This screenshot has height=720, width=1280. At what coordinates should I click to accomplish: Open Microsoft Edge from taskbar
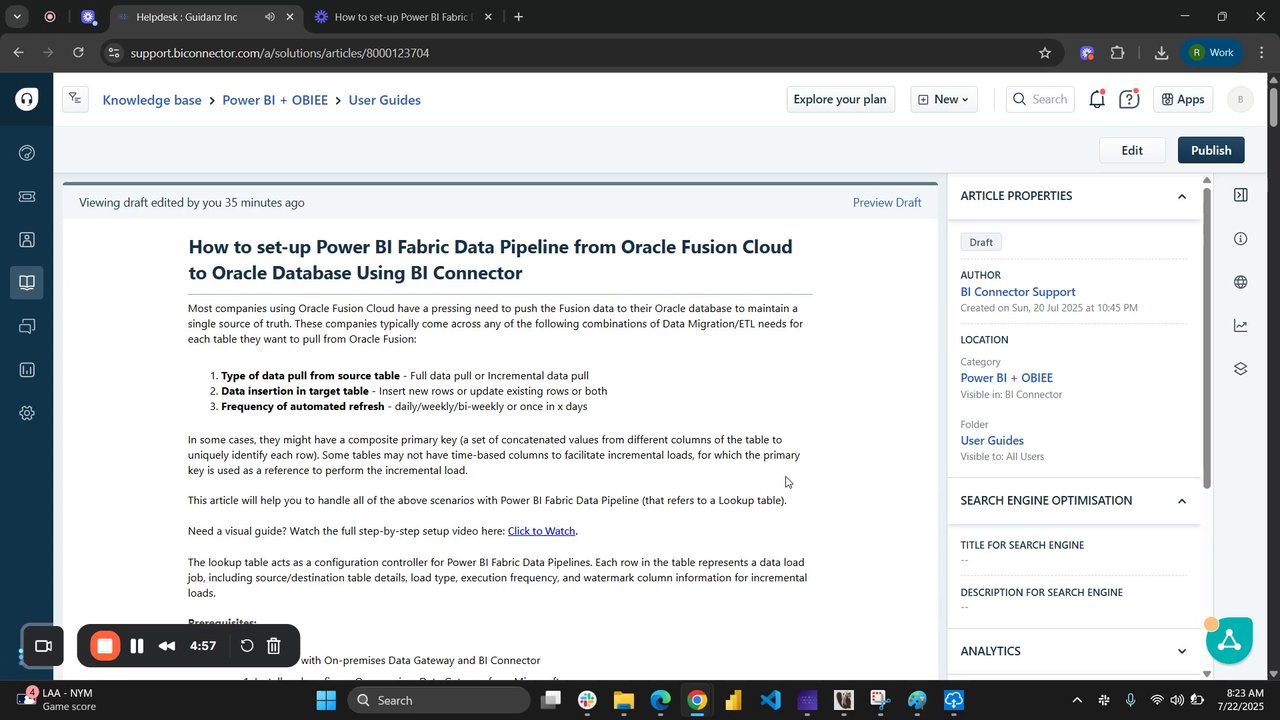(660, 700)
